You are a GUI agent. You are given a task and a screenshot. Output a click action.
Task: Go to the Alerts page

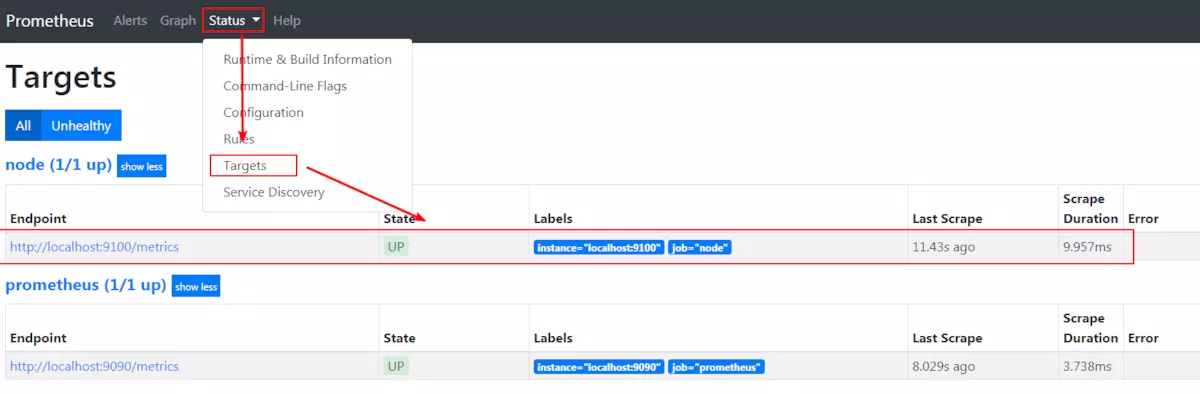point(130,20)
